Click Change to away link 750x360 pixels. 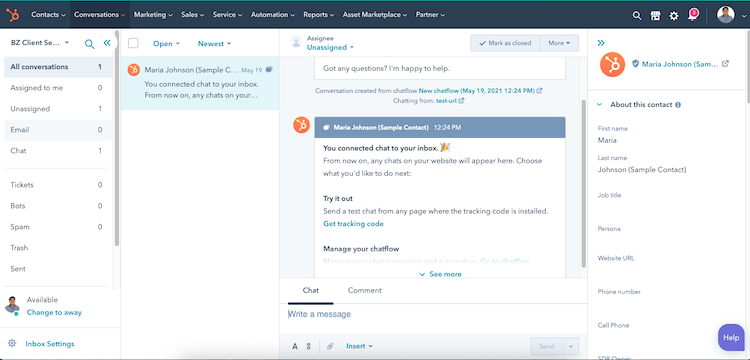point(54,312)
